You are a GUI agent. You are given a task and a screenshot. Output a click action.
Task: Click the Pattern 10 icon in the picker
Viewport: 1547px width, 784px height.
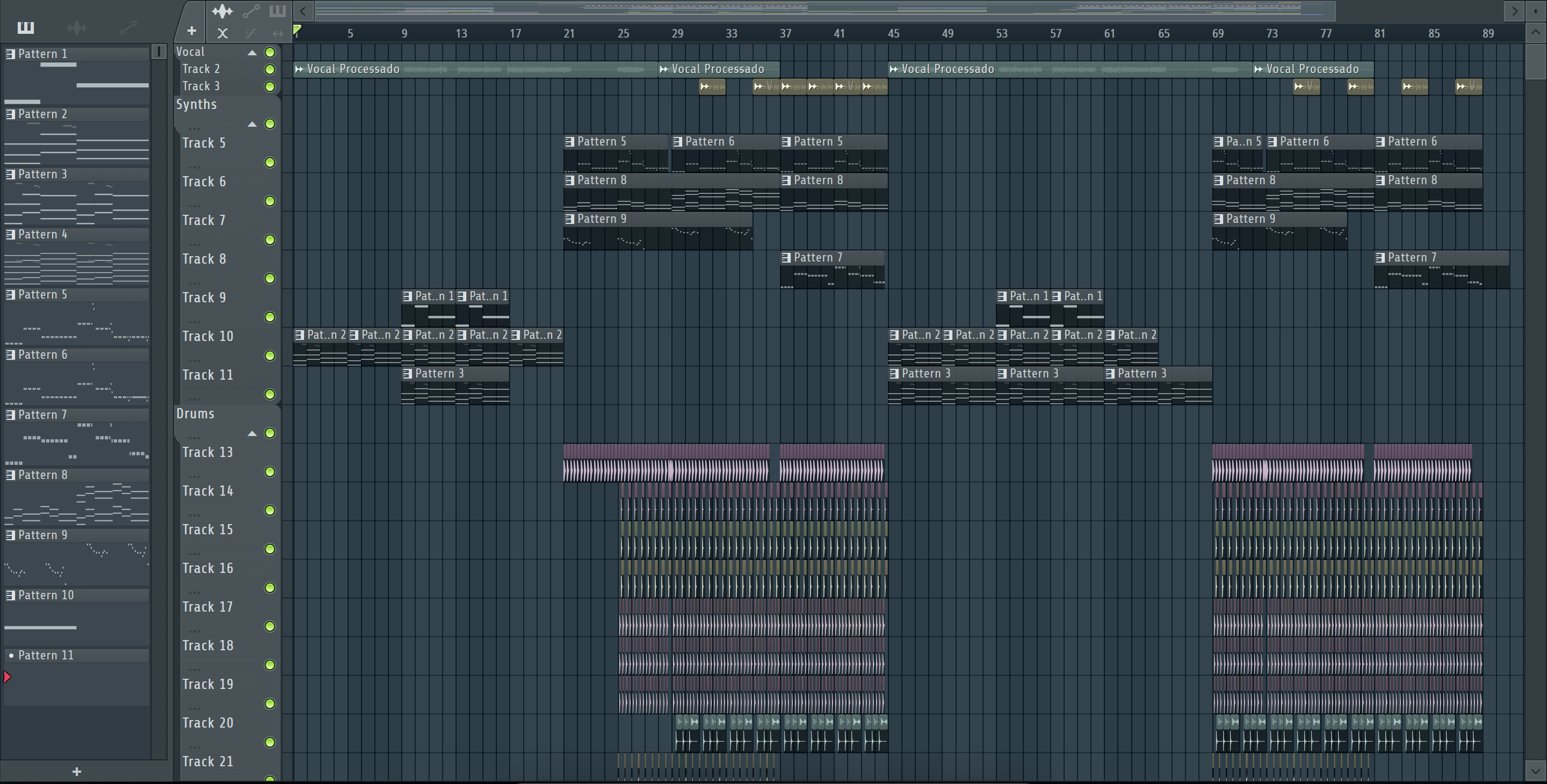[x=10, y=596]
